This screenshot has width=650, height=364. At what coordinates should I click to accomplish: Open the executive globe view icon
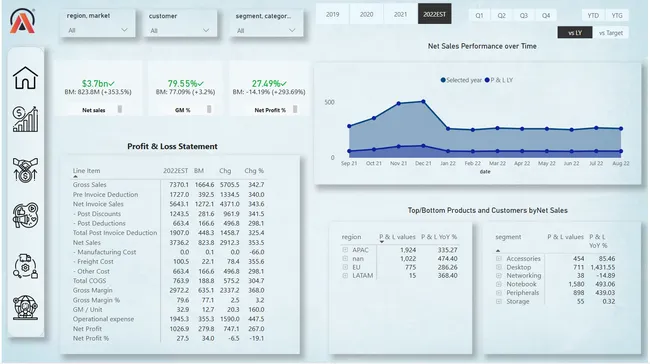click(x=25, y=307)
